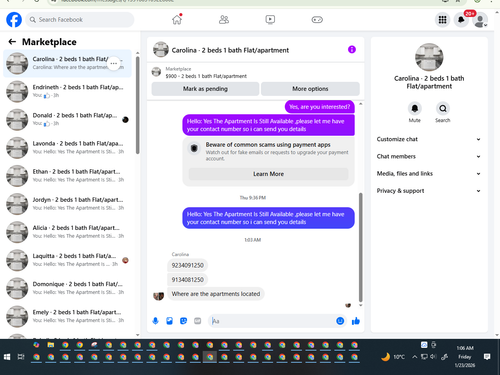Open the Friends icon in top navigation
This screenshot has height=375, width=500.
pos(224,20)
